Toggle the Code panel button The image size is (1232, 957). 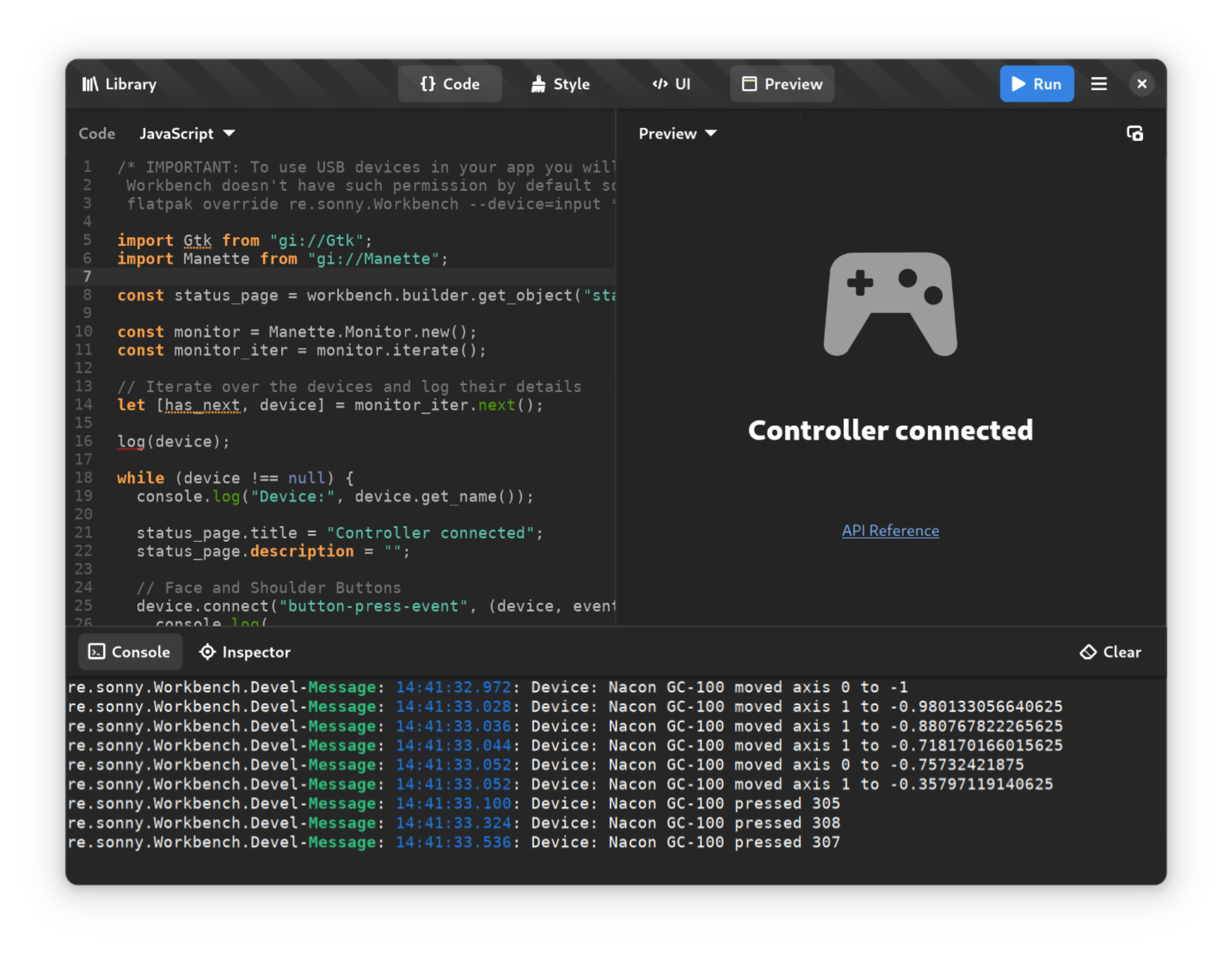pyautogui.click(x=449, y=84)
